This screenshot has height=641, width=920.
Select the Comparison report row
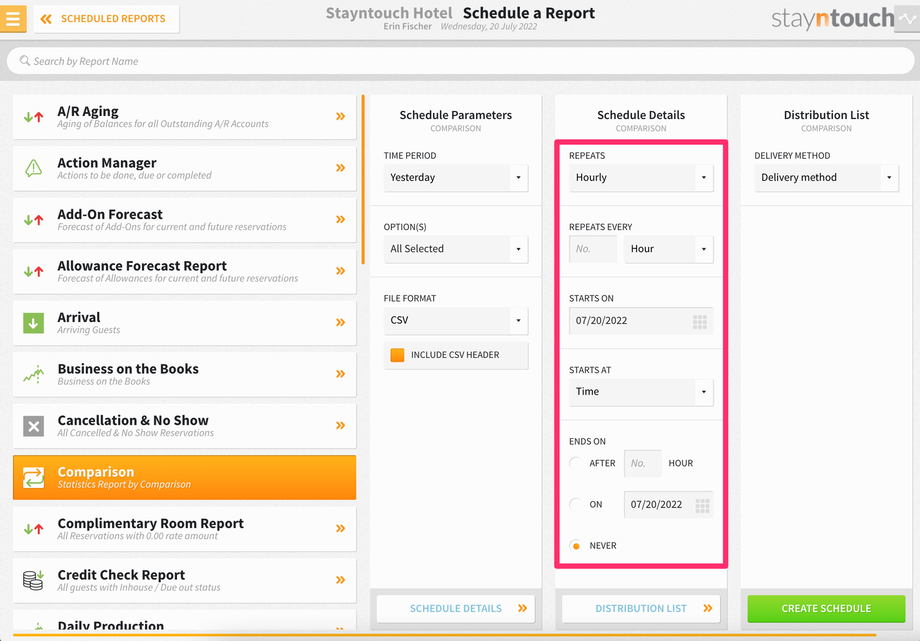(x=184, y=477)
